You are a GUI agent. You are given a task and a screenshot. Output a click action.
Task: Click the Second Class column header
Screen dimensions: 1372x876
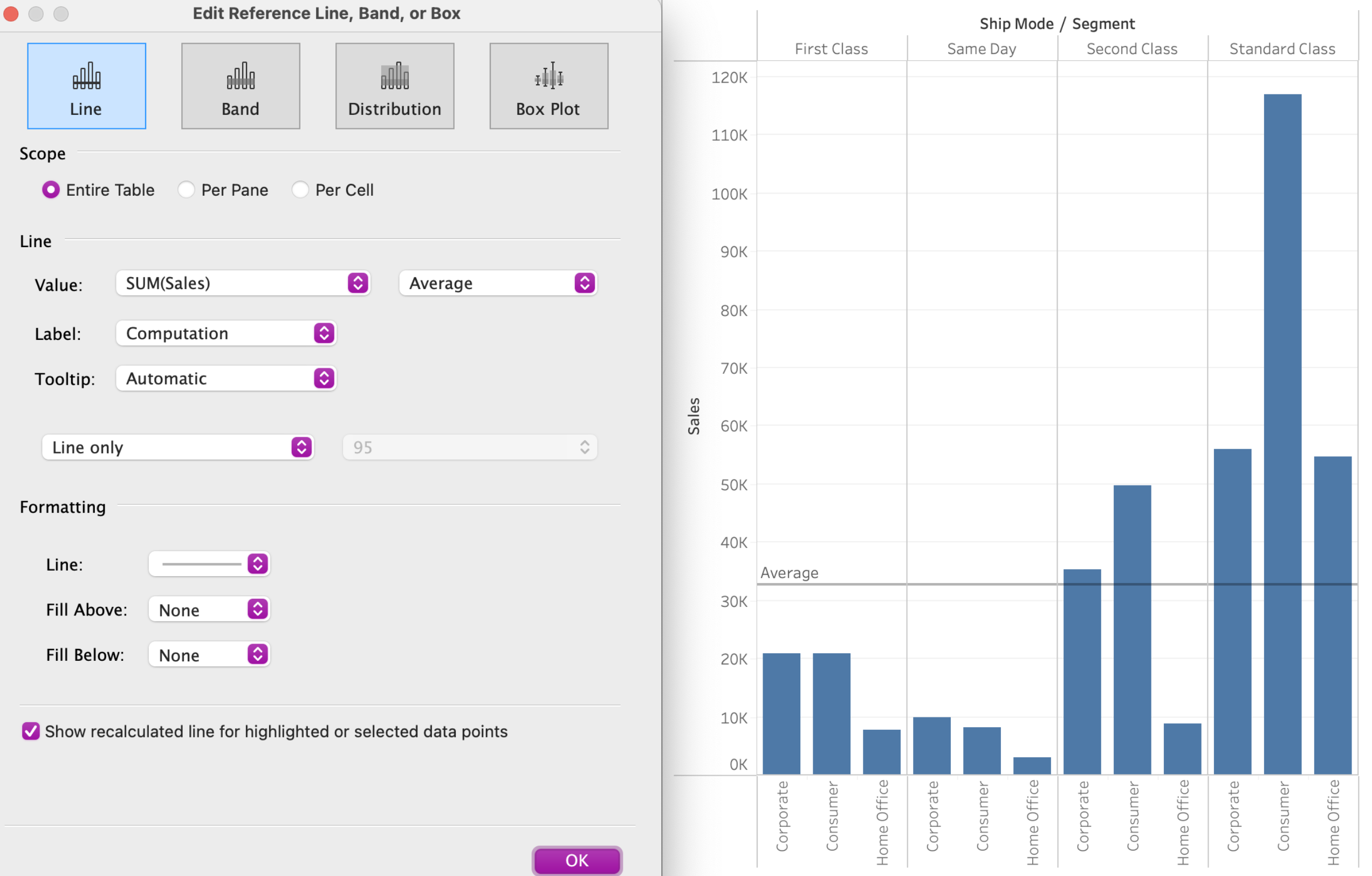coord(1131,49)
